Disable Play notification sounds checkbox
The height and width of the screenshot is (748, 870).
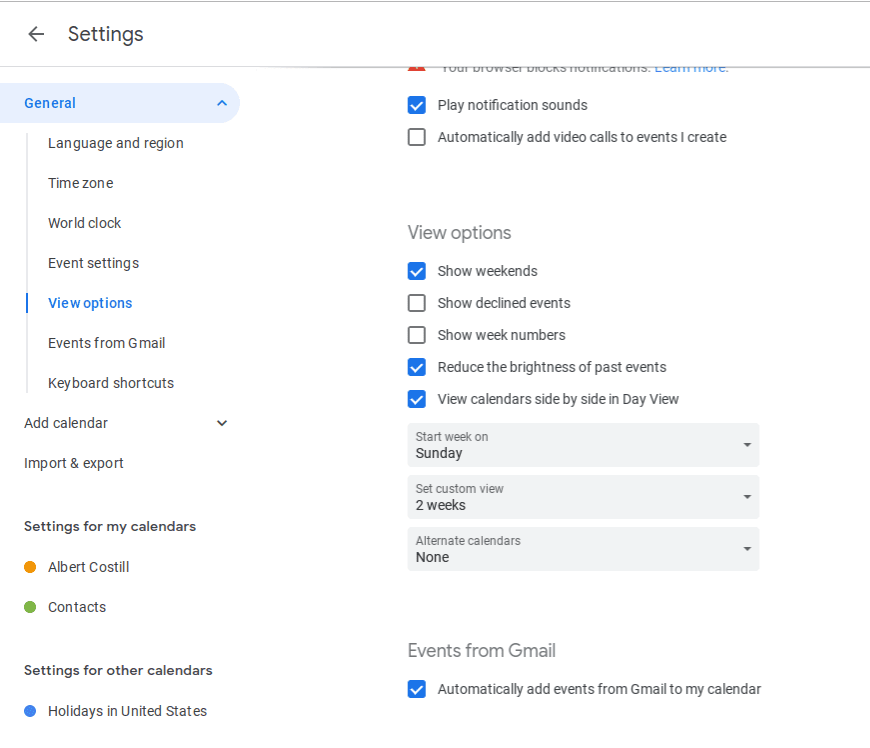[417, 105]
